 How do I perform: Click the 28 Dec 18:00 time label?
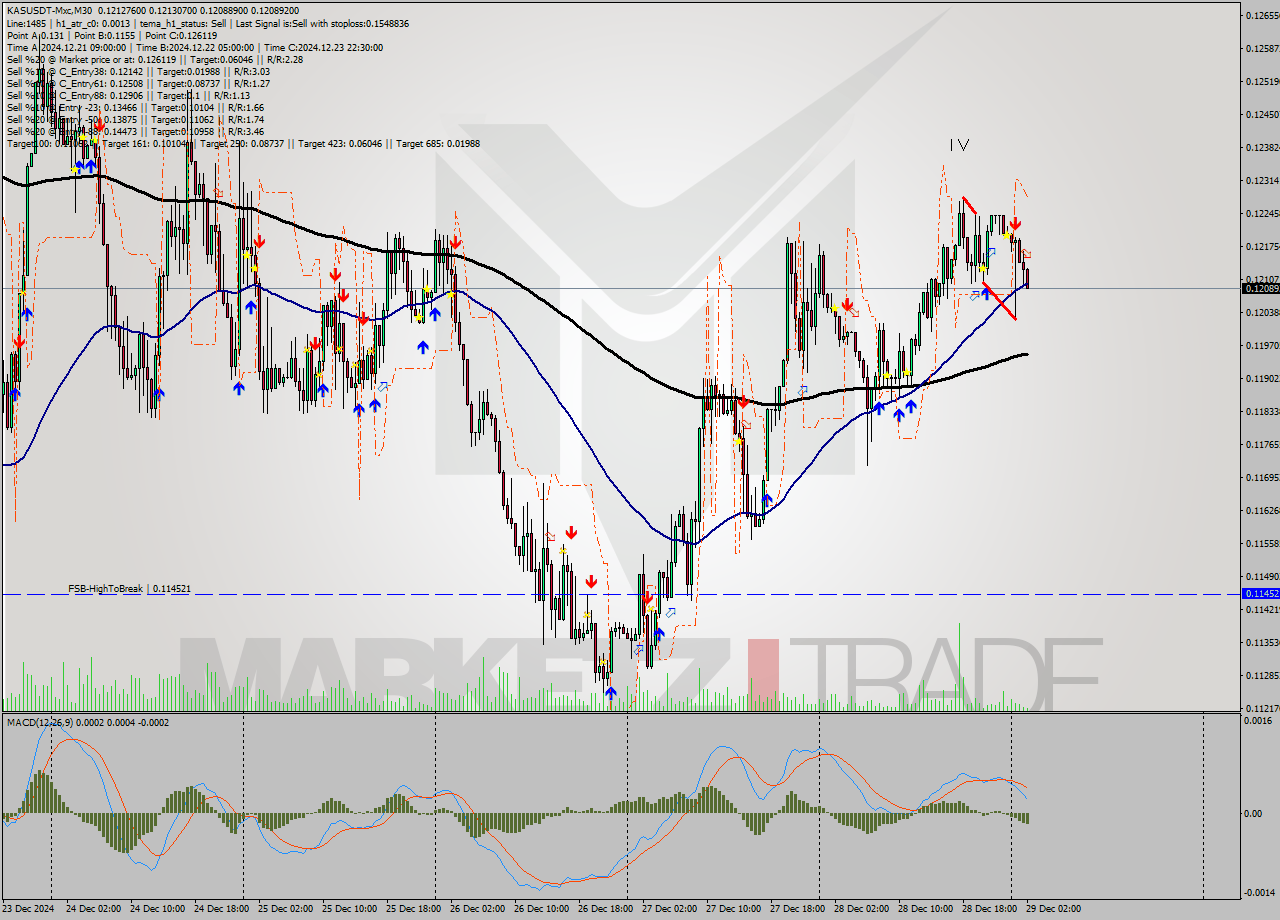tap(989, 909)
